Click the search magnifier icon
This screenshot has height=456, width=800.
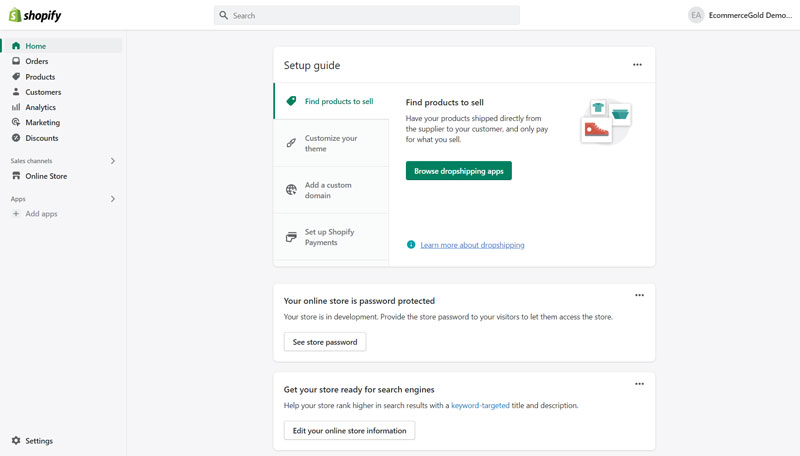223,15
